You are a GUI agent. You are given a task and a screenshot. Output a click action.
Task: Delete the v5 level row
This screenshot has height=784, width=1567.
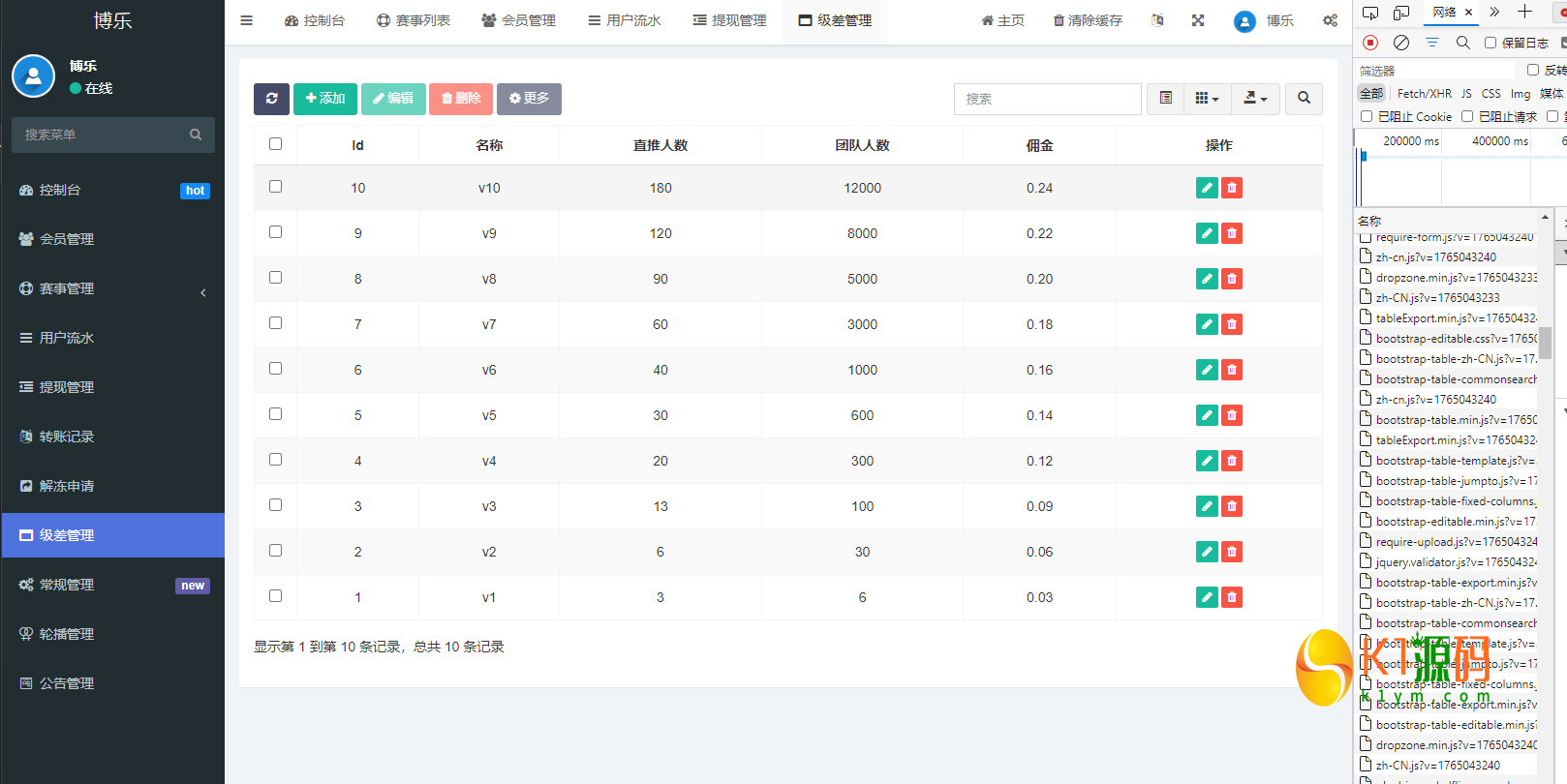pyautogui.click(x=1232, y=415)
